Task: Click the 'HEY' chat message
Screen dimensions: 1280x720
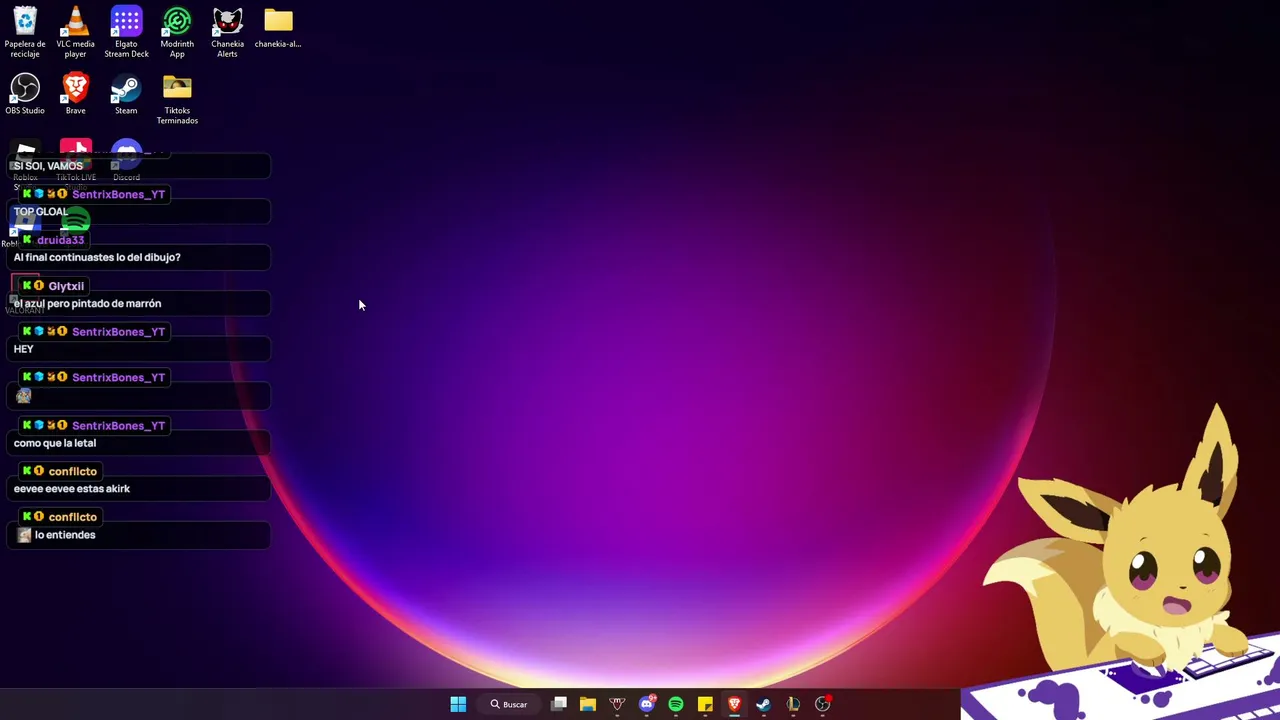Action: (23, 349)
